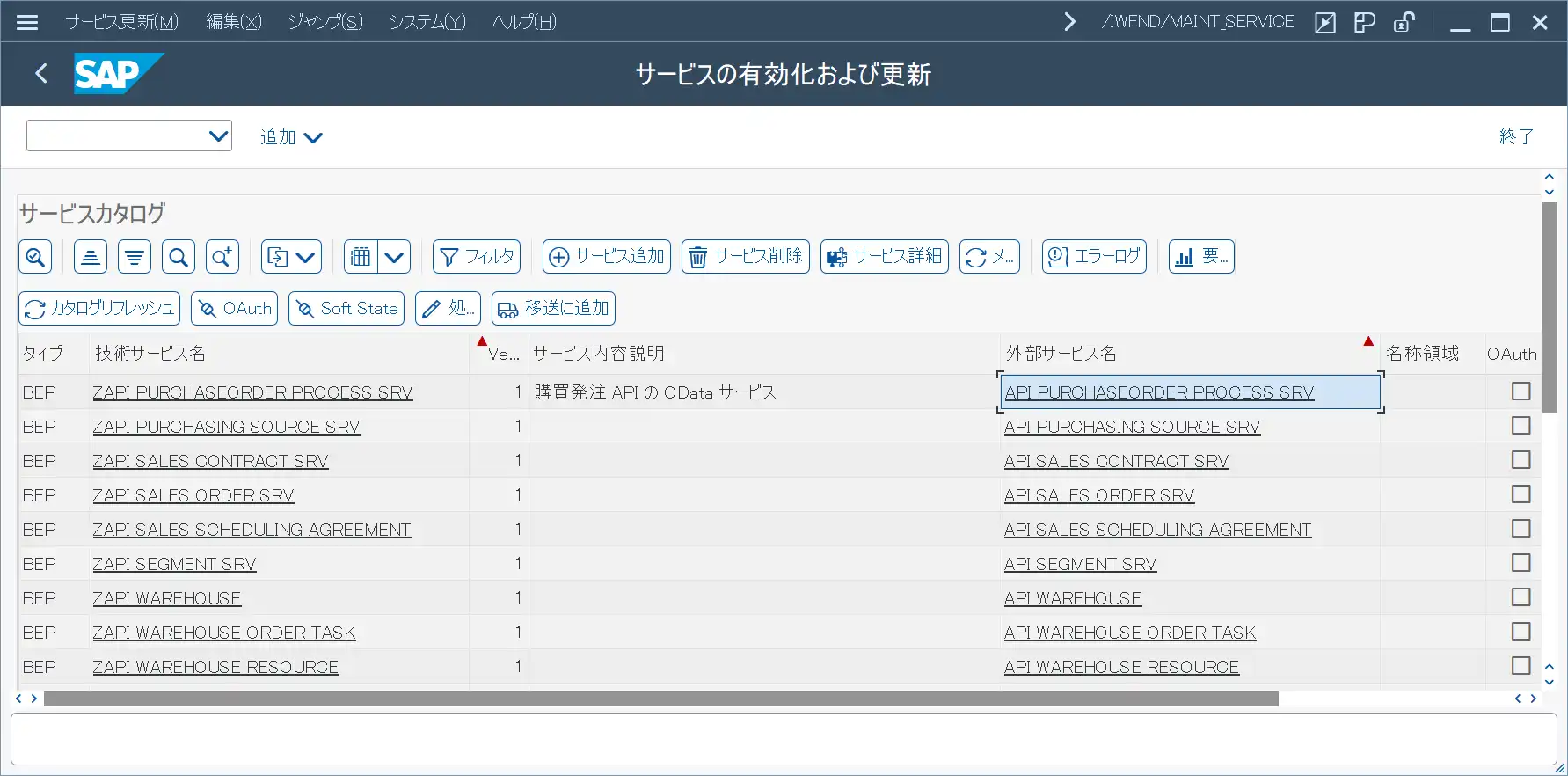Click the SAP logo
Image resolution: width=1568 pixels, height=776 pixels.
[117, 74]
